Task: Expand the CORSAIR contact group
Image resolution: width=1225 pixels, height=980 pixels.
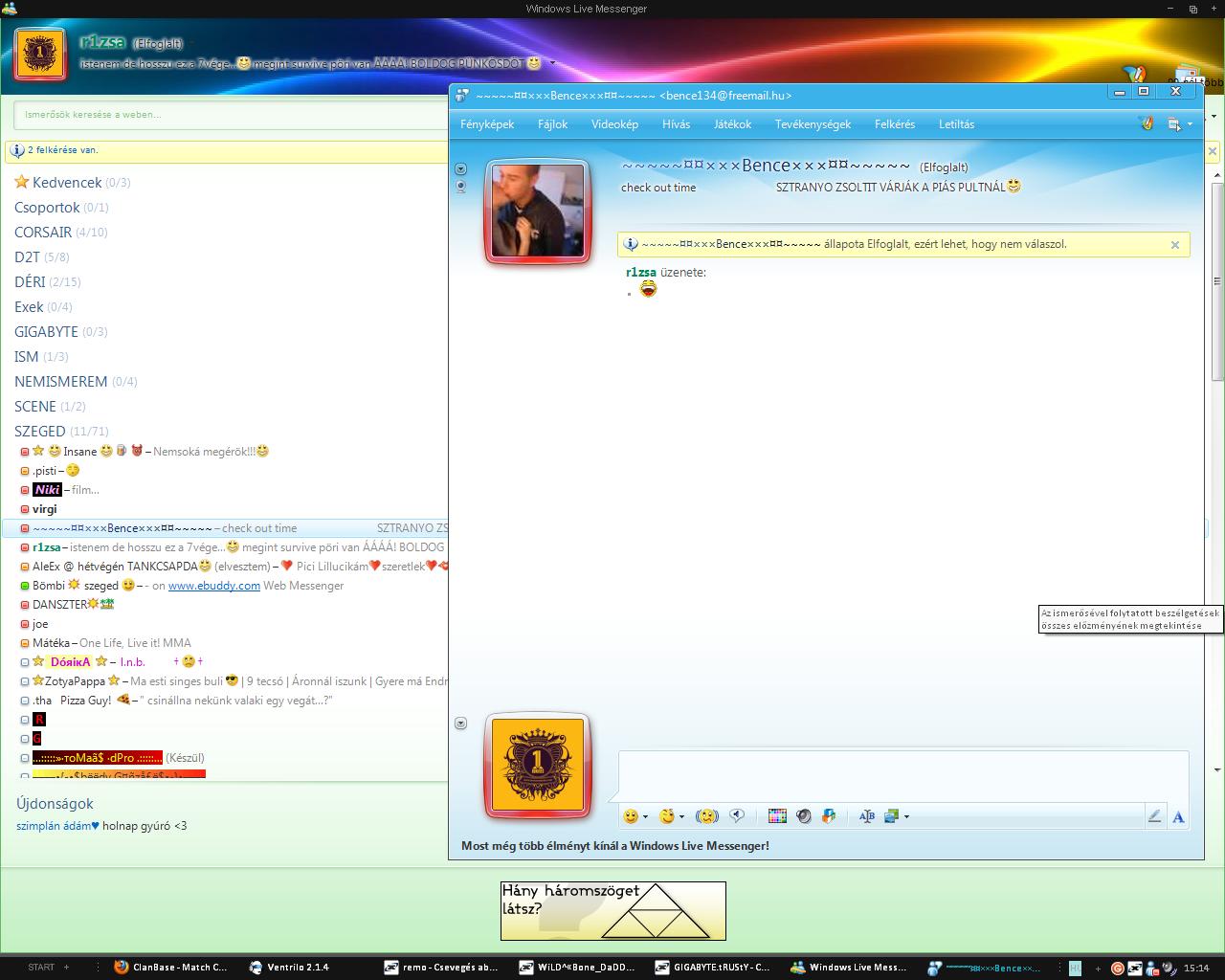Action: 43,232
